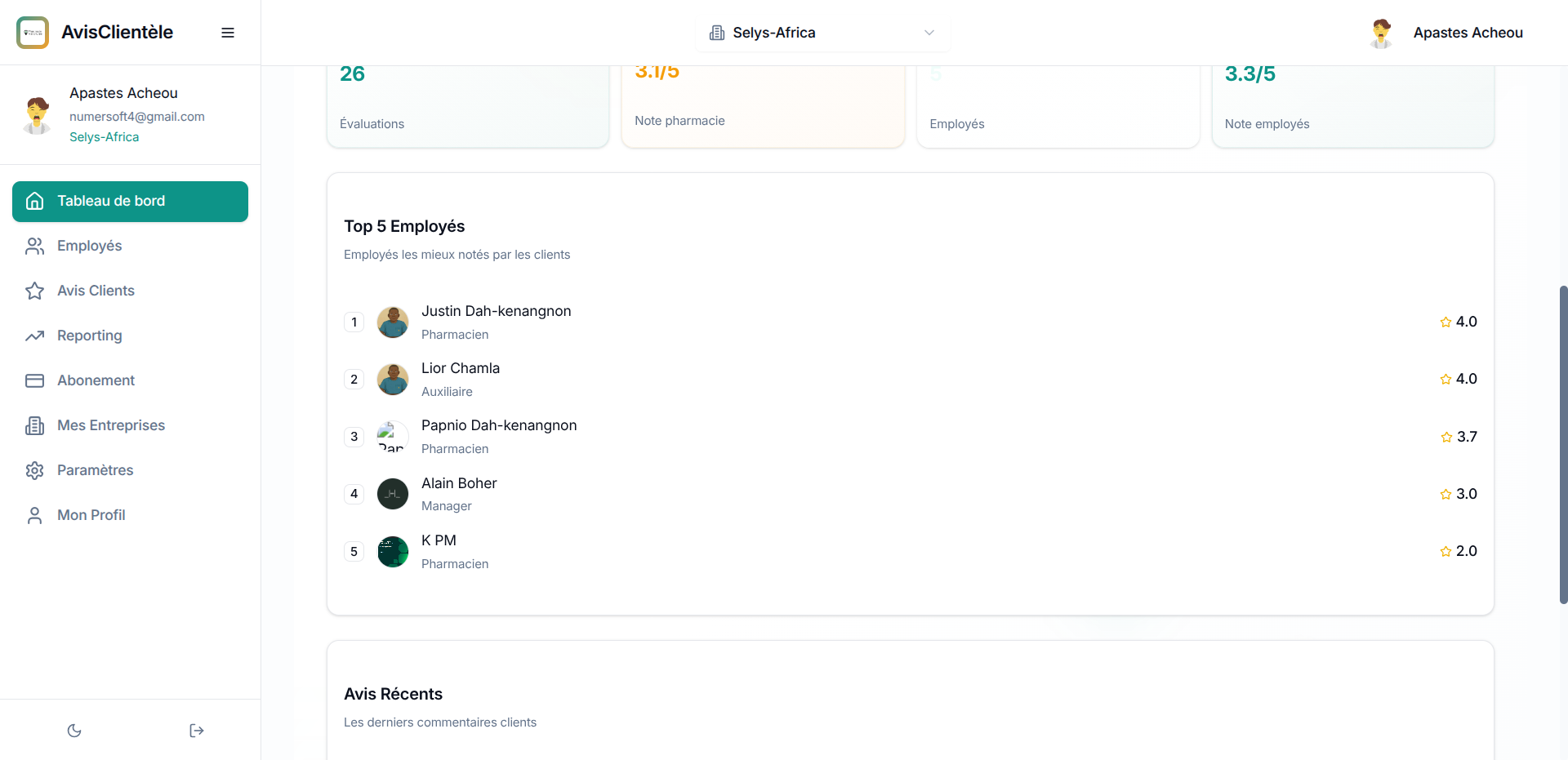
Task: Select Alain Boher in top employees
Action: tap(459, 483)
